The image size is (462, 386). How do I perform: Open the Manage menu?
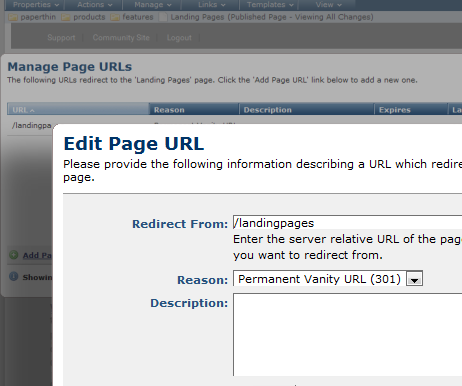point(153,5)
